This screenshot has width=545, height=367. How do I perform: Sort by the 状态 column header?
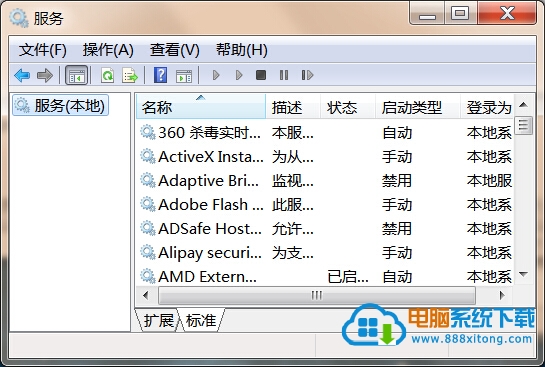[348, 107]
